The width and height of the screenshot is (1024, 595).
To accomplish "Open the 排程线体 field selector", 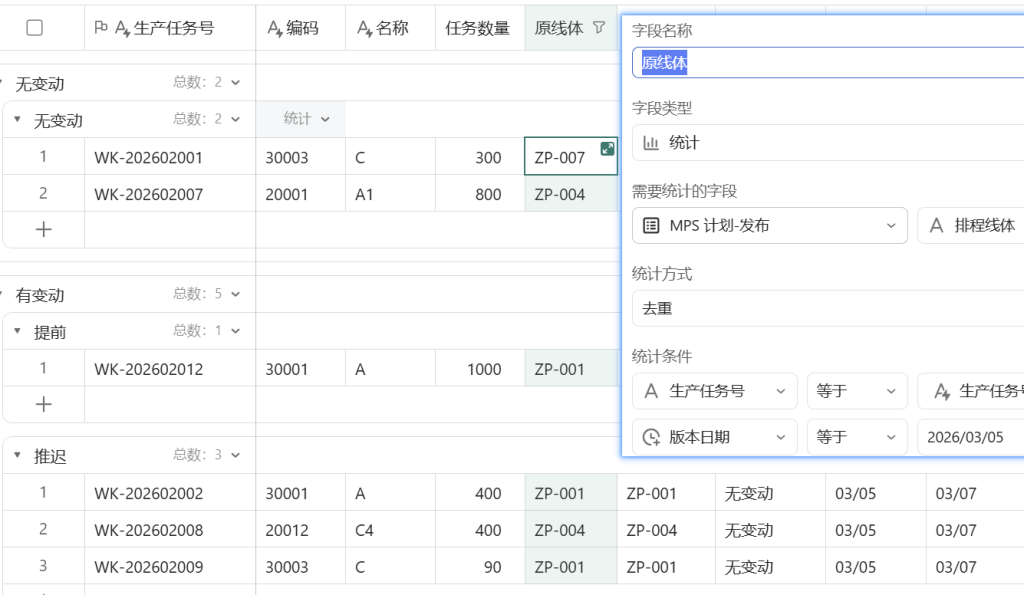I will pyautogui.click(x=970, y=225).
